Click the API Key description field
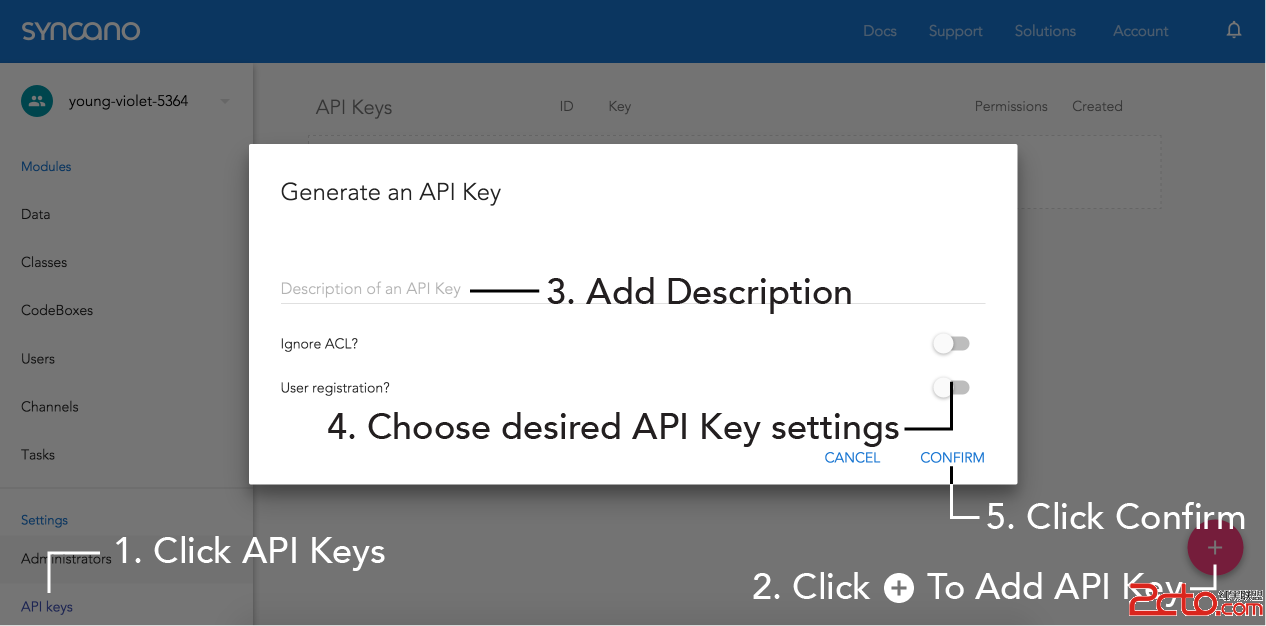The image size is (1266, 626). point(632,289)
